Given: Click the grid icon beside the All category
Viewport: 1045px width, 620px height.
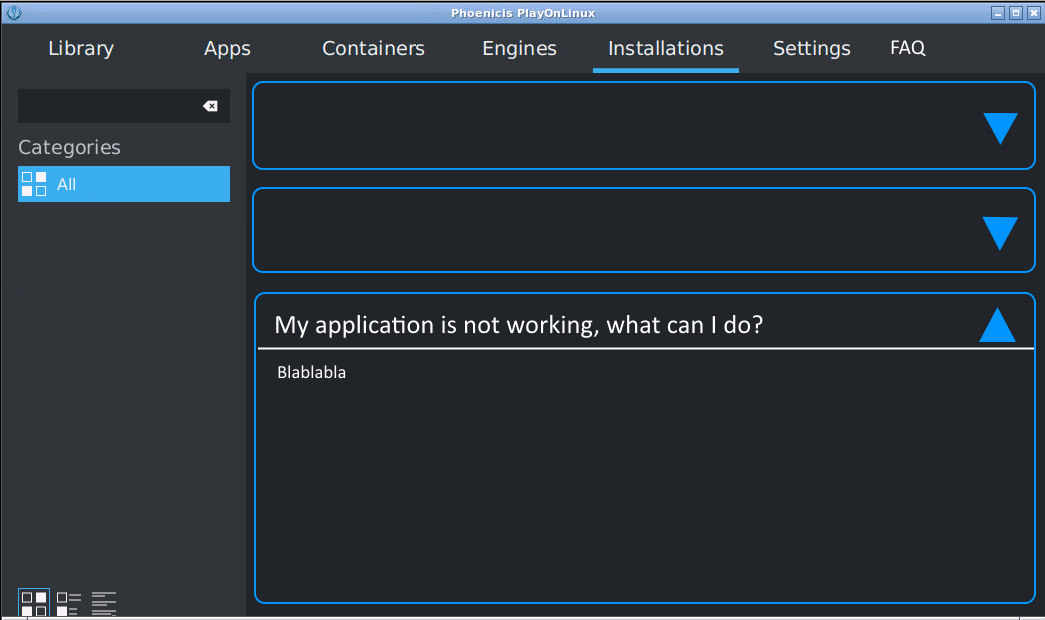Looking at the screenshot, I should [33, 184].
